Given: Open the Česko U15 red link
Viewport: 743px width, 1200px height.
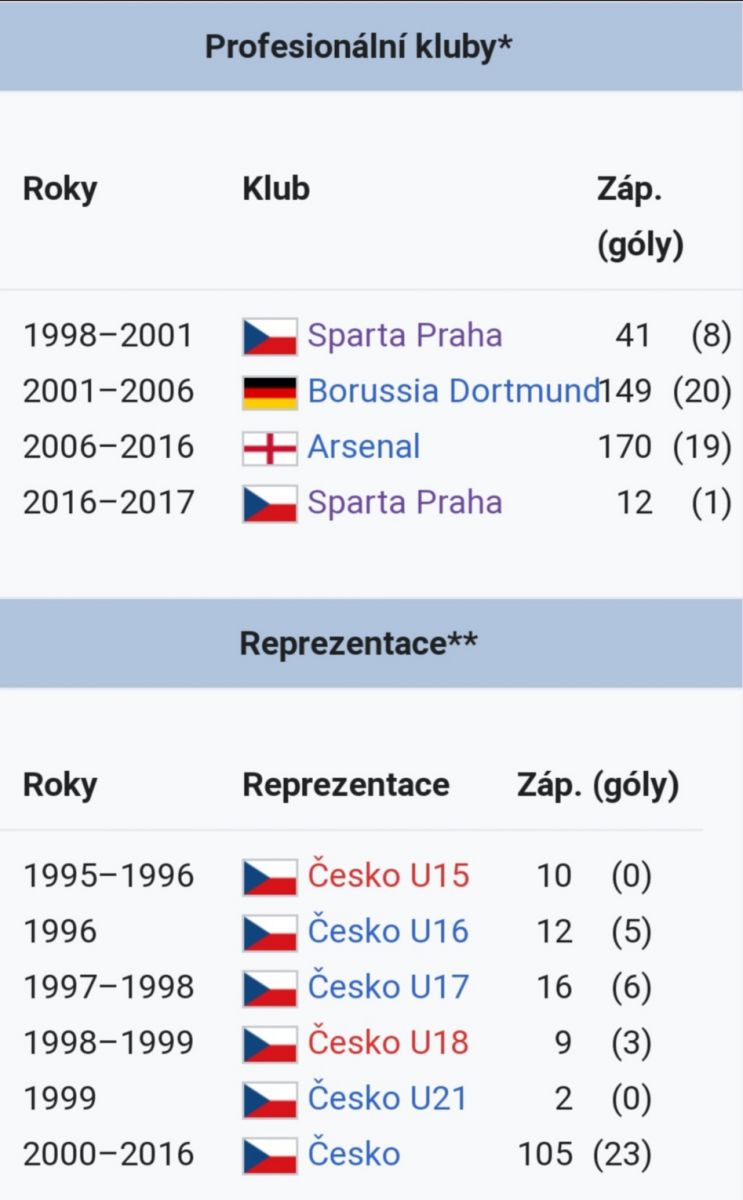Looking at the screenshot, I should (388, 876).
